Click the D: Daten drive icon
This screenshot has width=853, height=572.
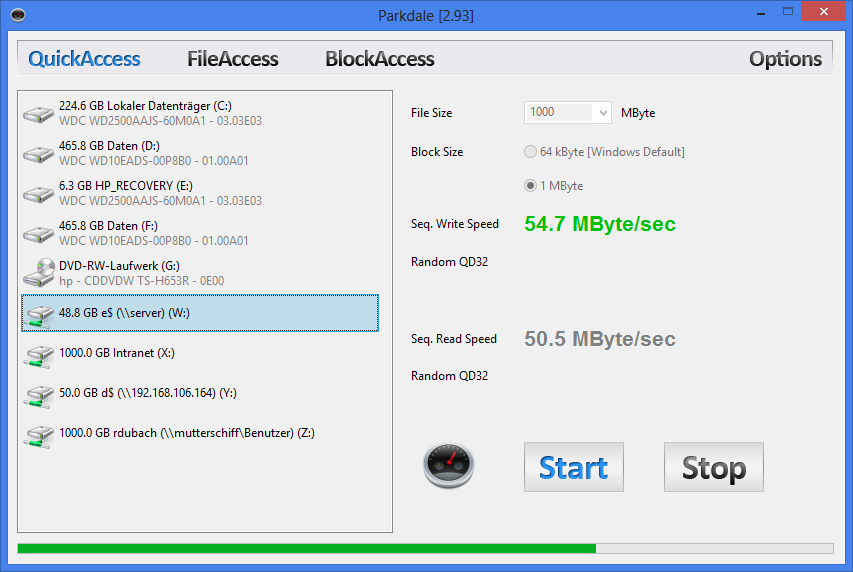tap(38, 154)
